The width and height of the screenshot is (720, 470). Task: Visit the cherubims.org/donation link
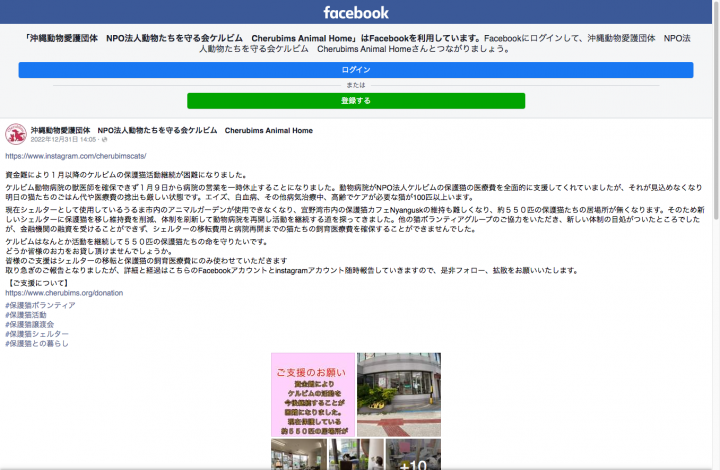pyautogui.click(x=64, y=294)
